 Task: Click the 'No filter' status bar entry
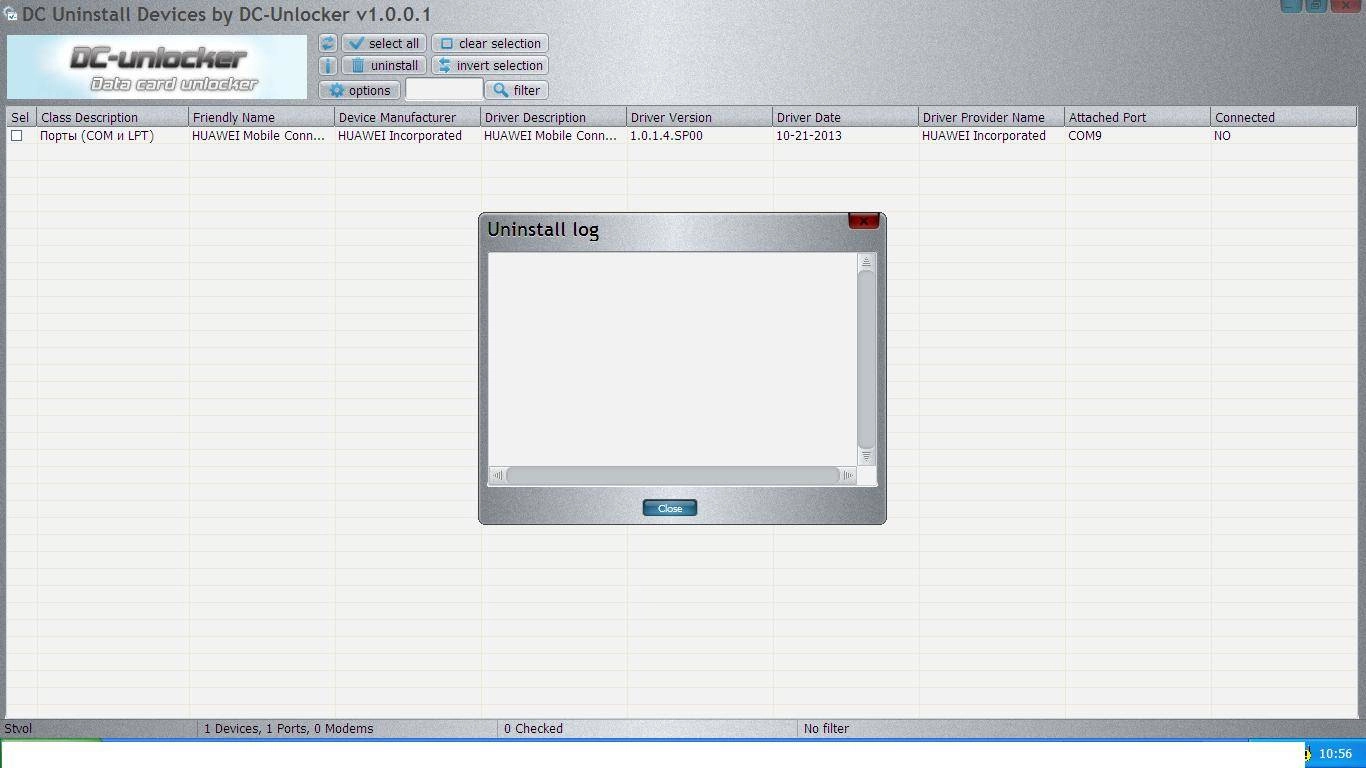click(x=826, y=728)
